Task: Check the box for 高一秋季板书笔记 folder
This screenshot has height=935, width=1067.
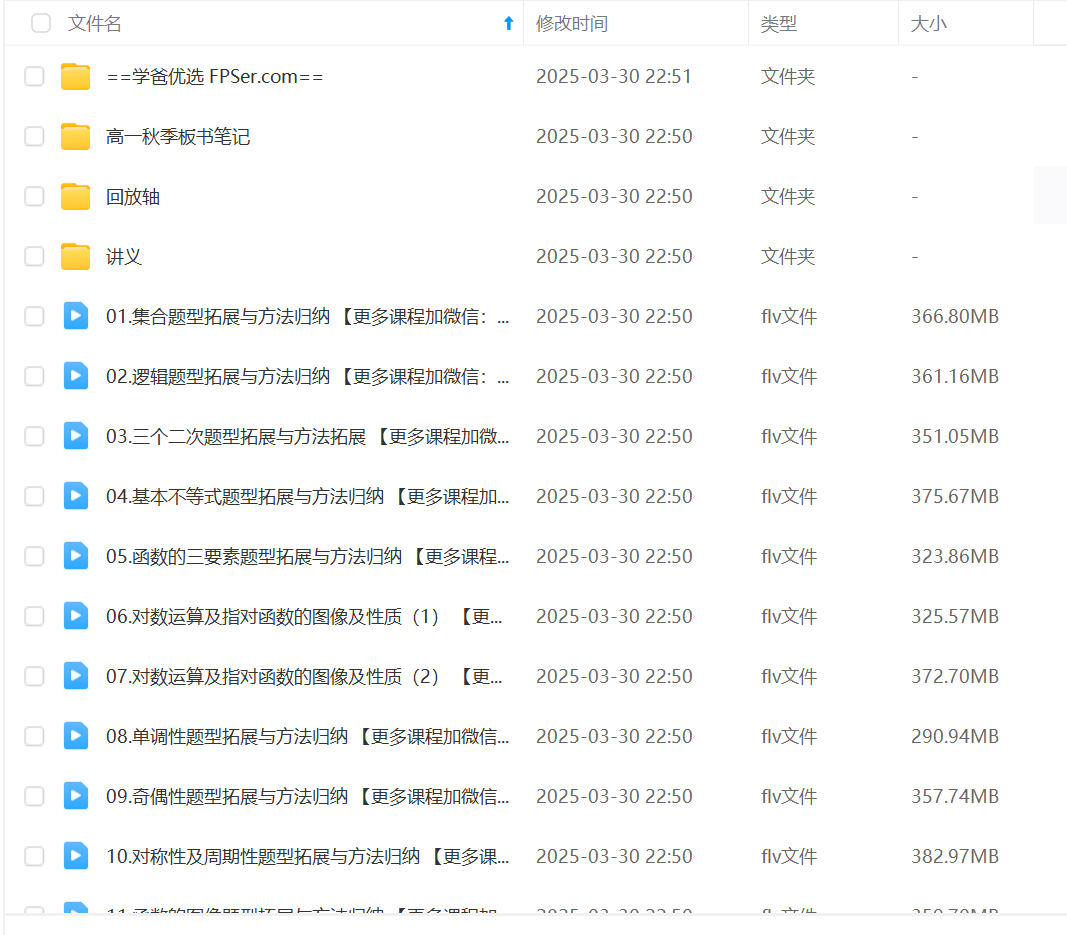Action: pyautogui.click(x=34, y=136)
